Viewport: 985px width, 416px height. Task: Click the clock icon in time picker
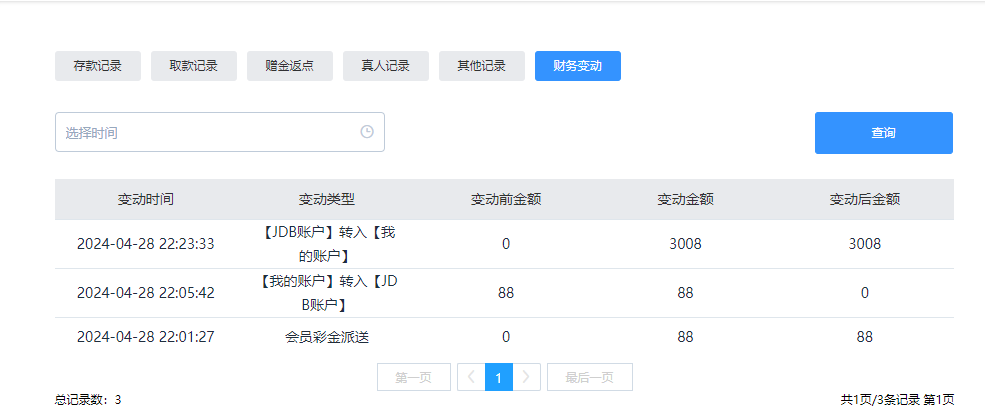click(367, 132)
